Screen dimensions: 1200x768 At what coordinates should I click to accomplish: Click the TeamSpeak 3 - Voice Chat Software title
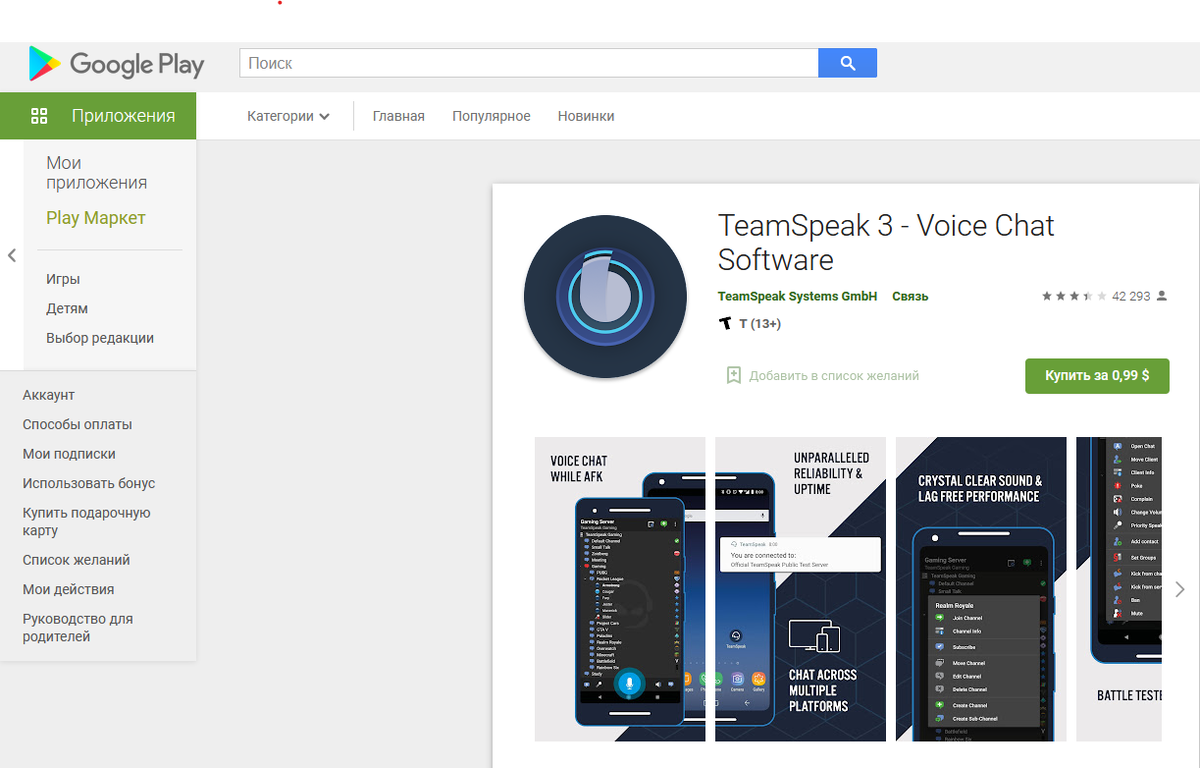(886, 243)
